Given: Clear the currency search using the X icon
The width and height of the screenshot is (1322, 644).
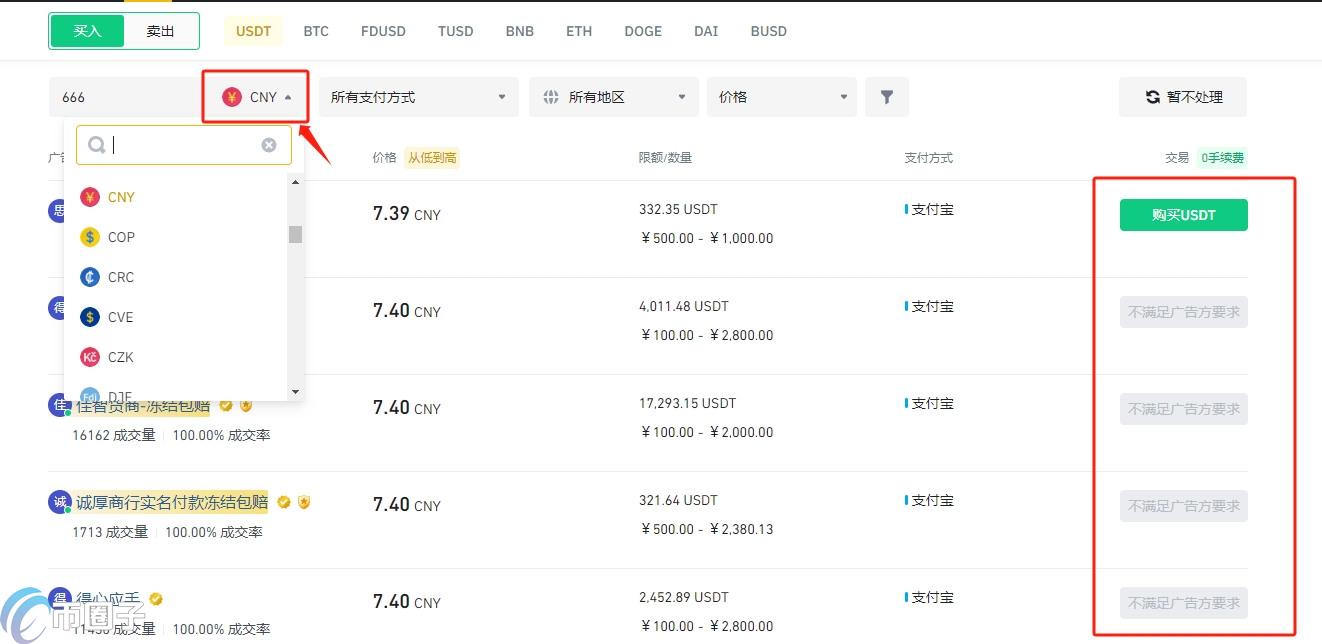Looking at the screenshot, I should (x=269, y=145).
